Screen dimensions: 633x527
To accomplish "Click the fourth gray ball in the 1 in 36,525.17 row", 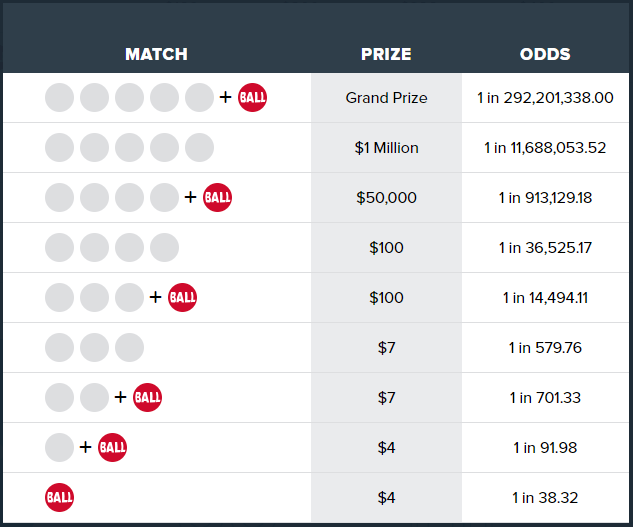I will coord(164,248).
